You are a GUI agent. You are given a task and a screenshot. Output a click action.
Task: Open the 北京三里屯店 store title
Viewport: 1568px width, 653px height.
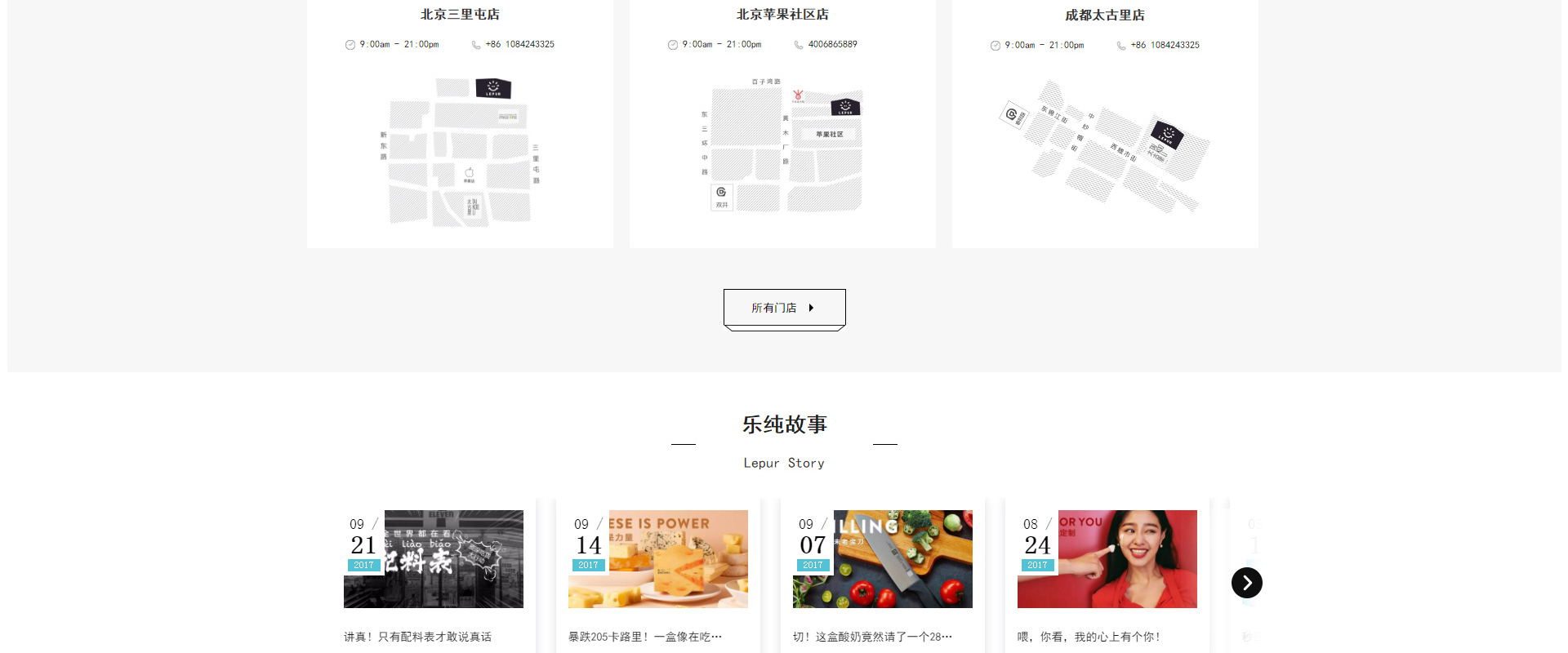pyautogui.click(x=460, y=15)
